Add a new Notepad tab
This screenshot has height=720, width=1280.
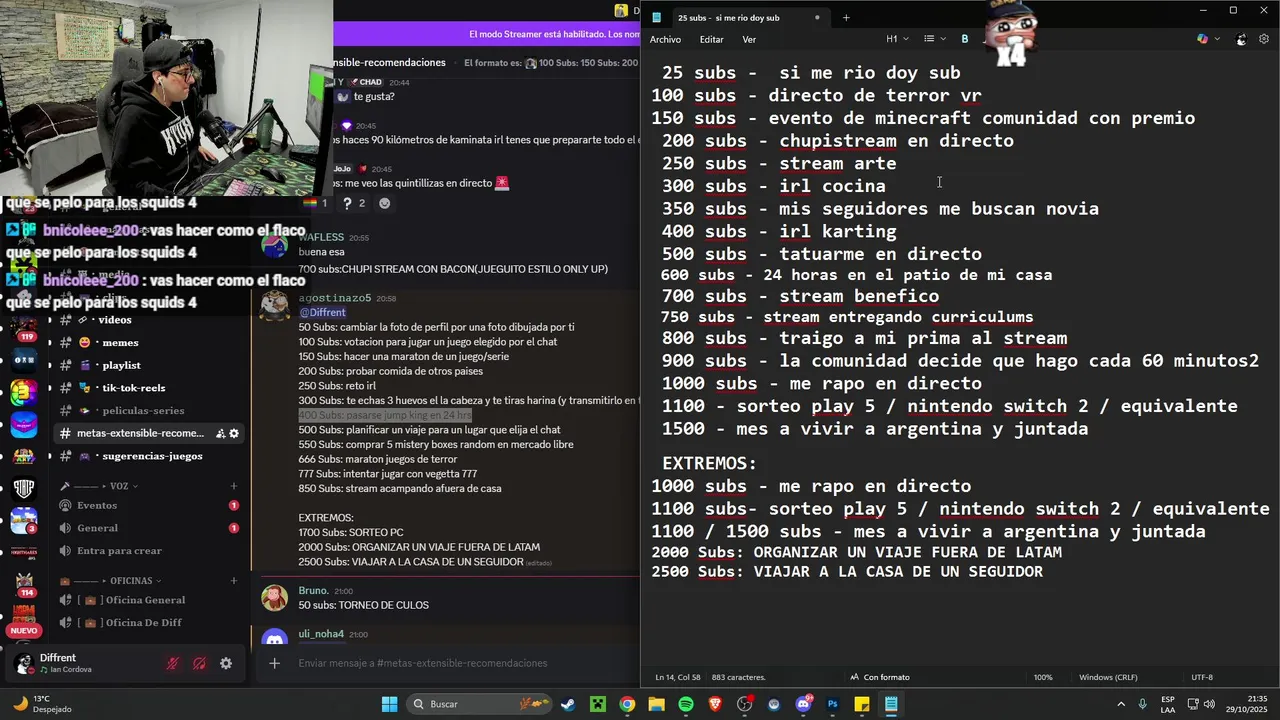(846, 17)
